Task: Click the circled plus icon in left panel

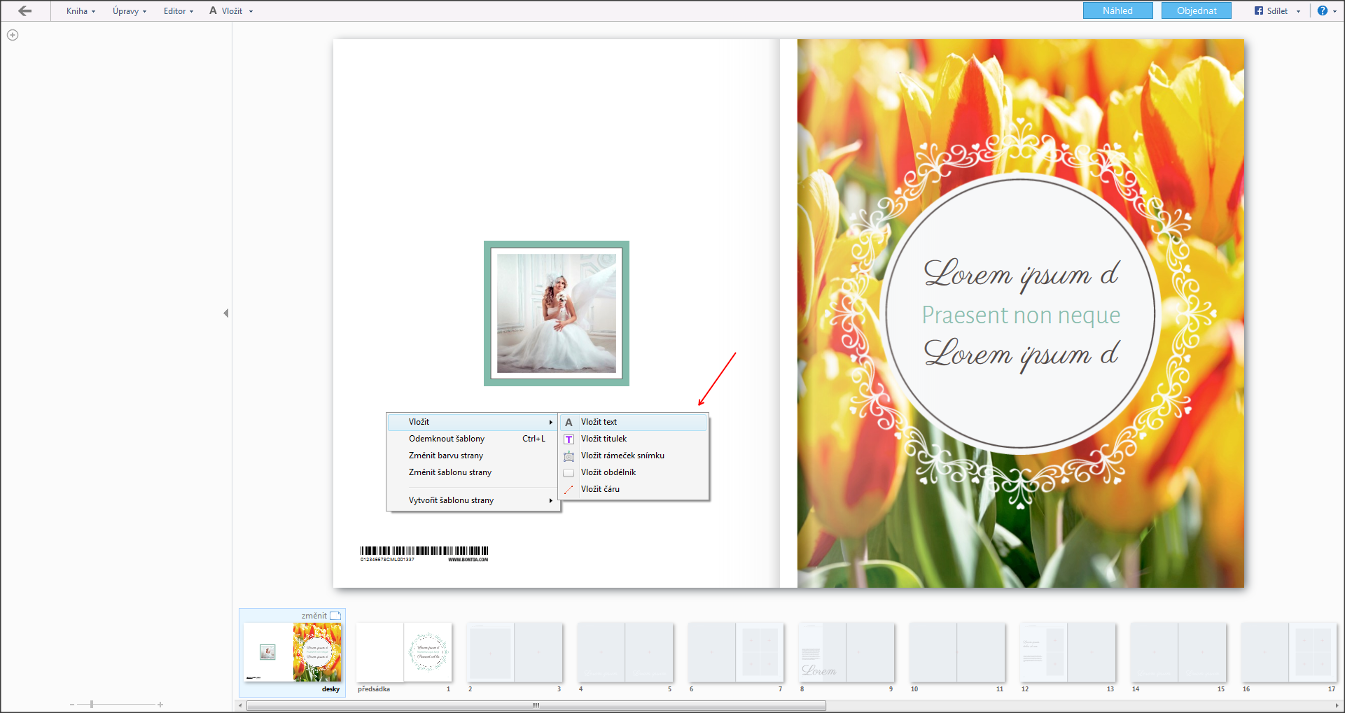Action: coord(13,35)
